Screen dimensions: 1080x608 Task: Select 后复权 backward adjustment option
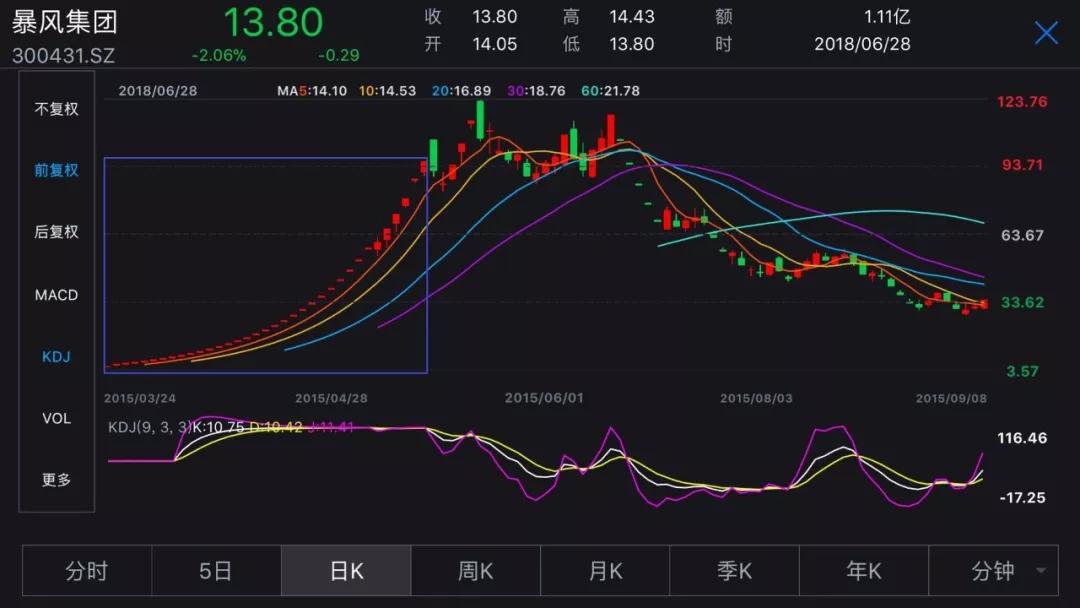(x=56, y=231)
